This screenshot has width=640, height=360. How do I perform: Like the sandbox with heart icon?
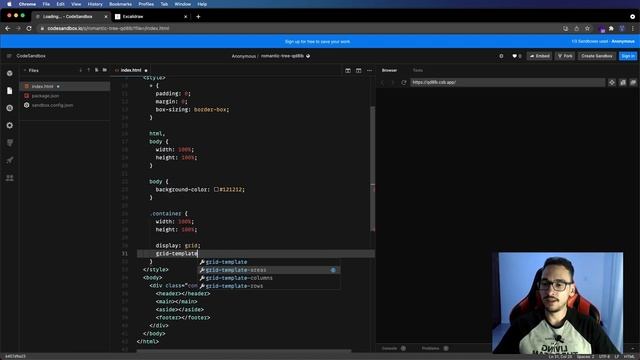point(515,56)
